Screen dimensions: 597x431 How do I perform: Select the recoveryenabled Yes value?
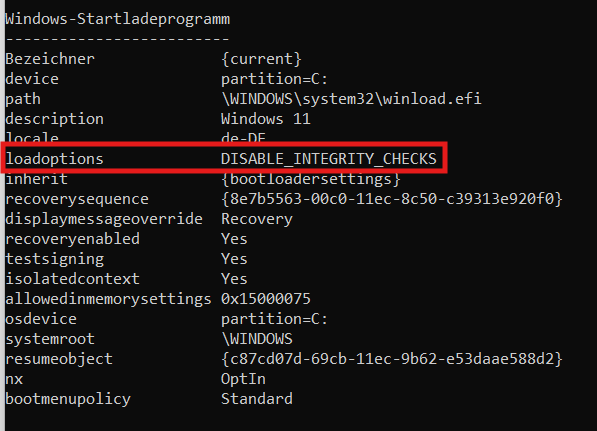pyautogui.click(x=234, y=239)
